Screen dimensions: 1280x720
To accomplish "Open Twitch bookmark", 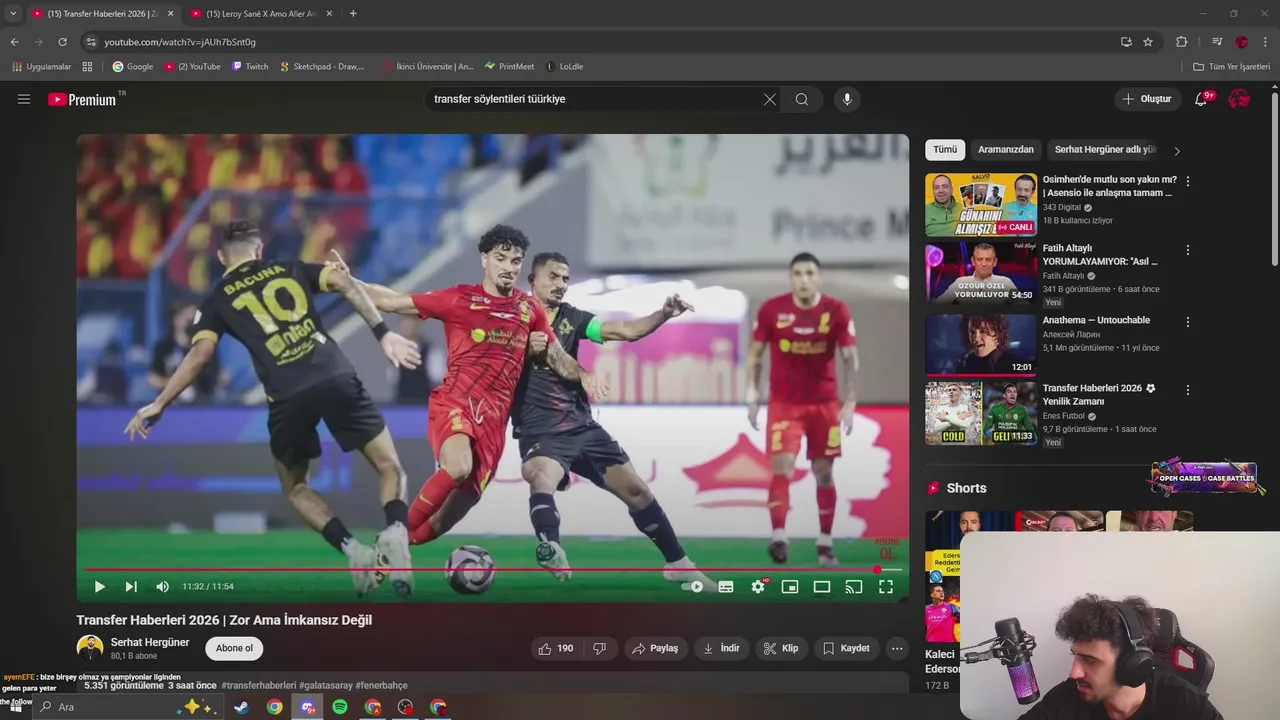I will coord(250,67).
